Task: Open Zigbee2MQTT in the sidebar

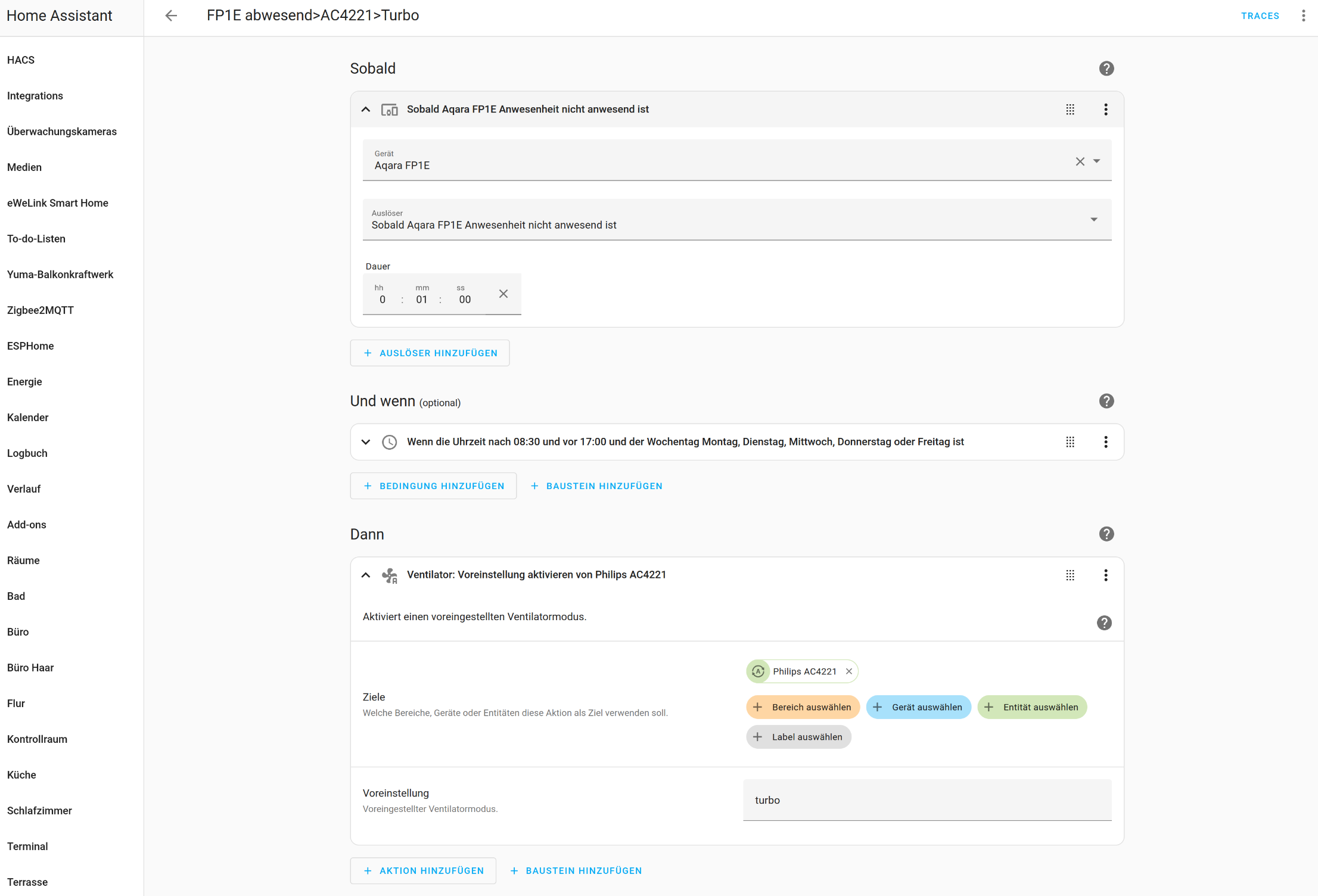Action: [41, 310]
